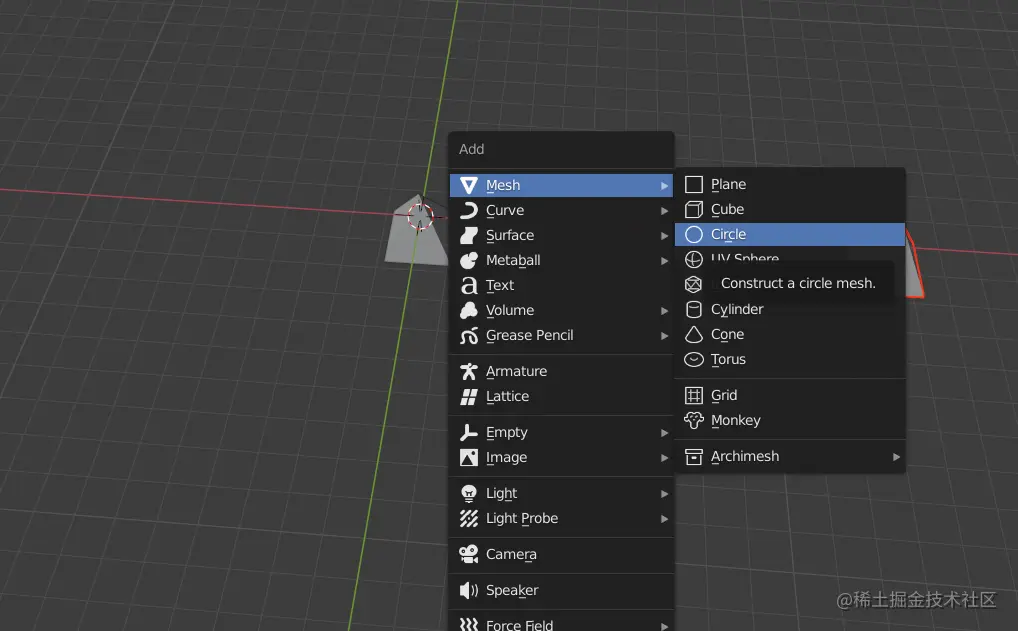Click the UV Sphere icon
The image size is (1018, 631).
point(693,260)
